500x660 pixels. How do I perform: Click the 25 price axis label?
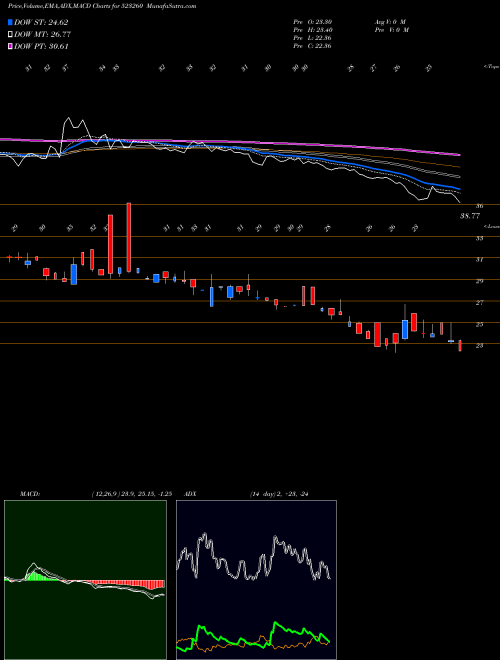[x=479, y=325]
